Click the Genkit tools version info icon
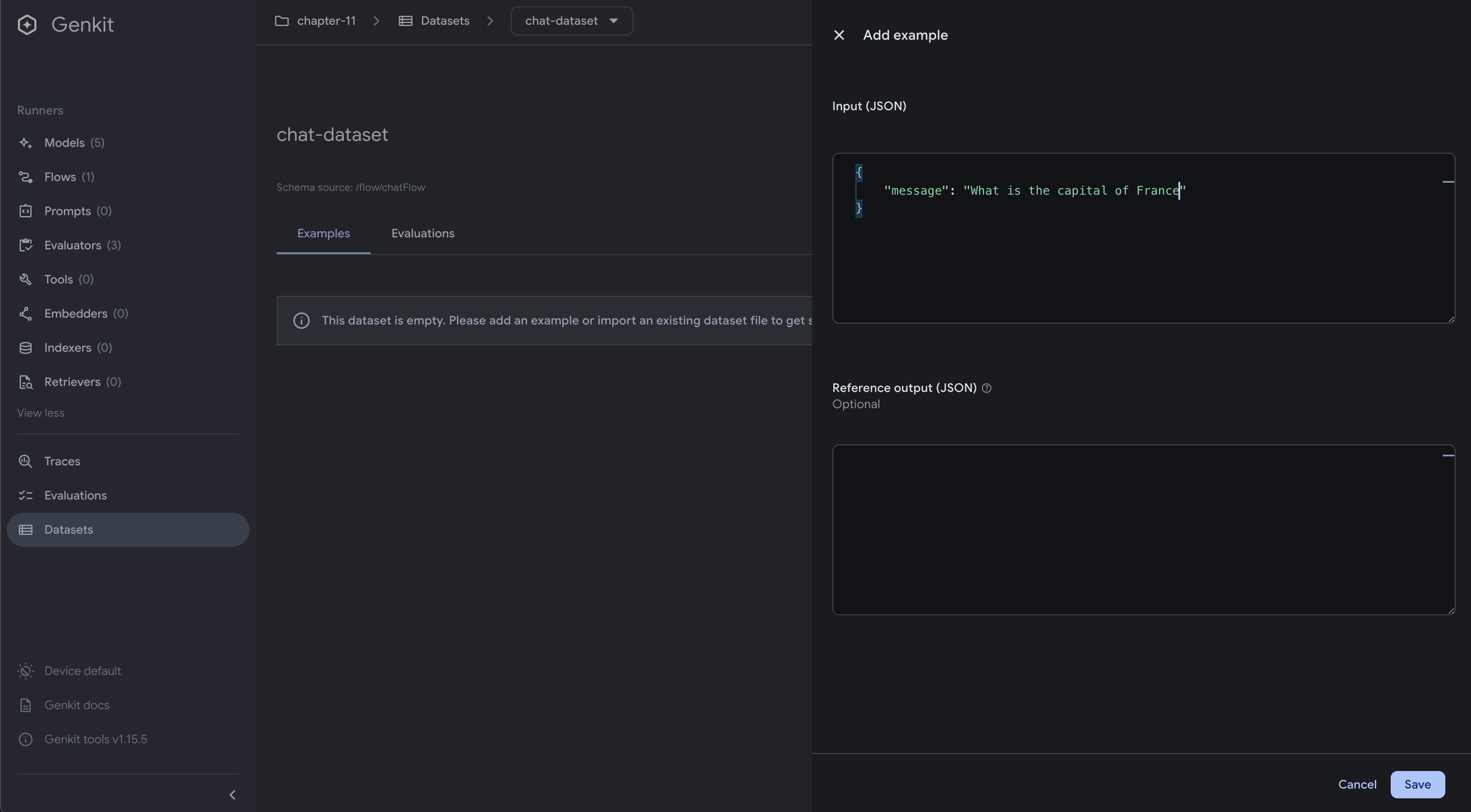This screenshot has width=1471, height=812. pyautogui.click(x=25, y=739)
